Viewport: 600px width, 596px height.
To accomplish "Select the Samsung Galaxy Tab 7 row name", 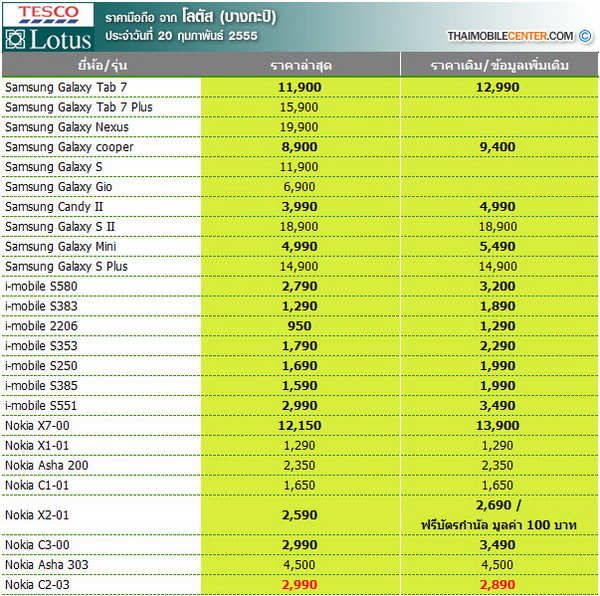I will point(66,88).
